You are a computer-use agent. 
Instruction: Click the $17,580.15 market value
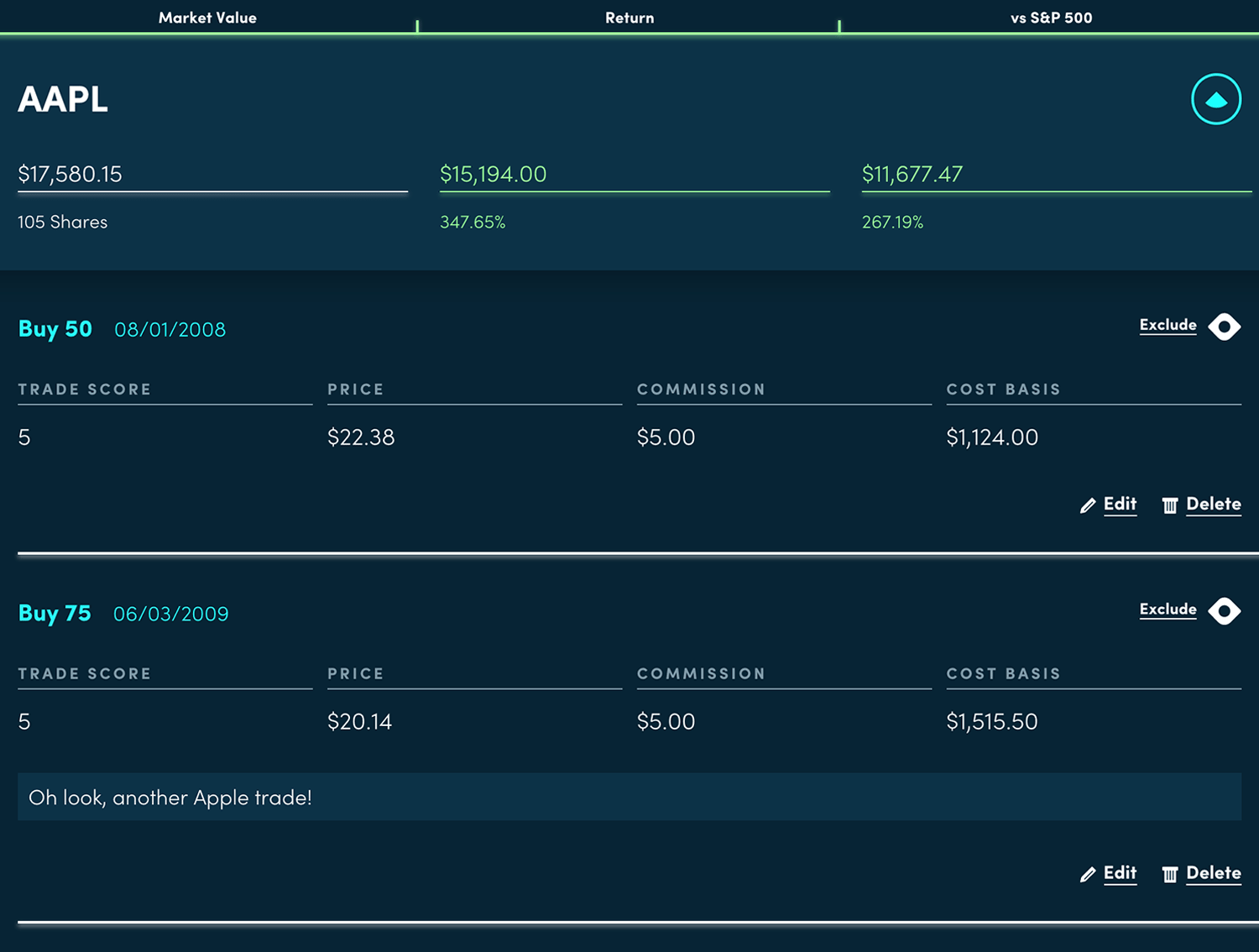pyautogui.click(x=71, y=174)
